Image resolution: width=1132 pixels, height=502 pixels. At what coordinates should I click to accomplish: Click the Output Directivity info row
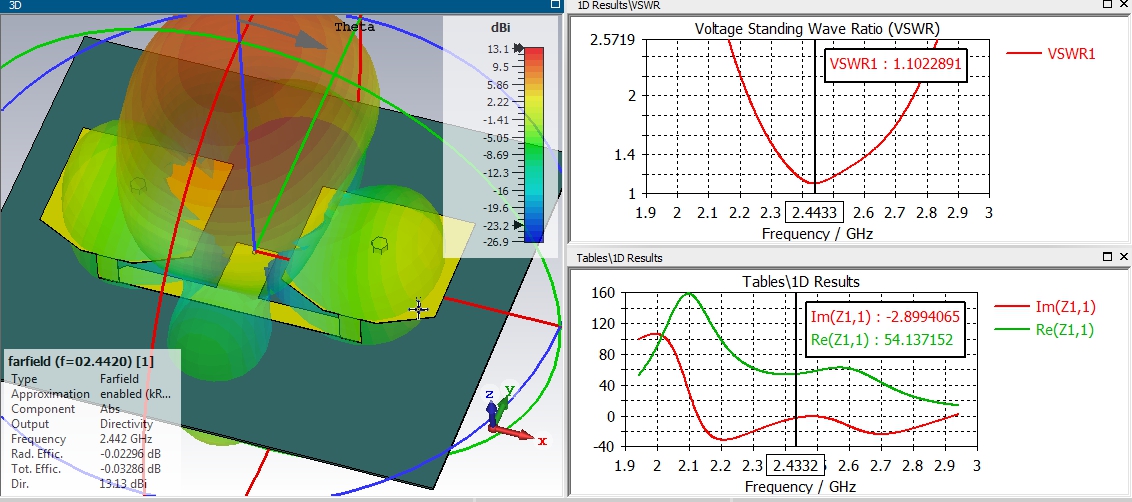click(82, 424)
